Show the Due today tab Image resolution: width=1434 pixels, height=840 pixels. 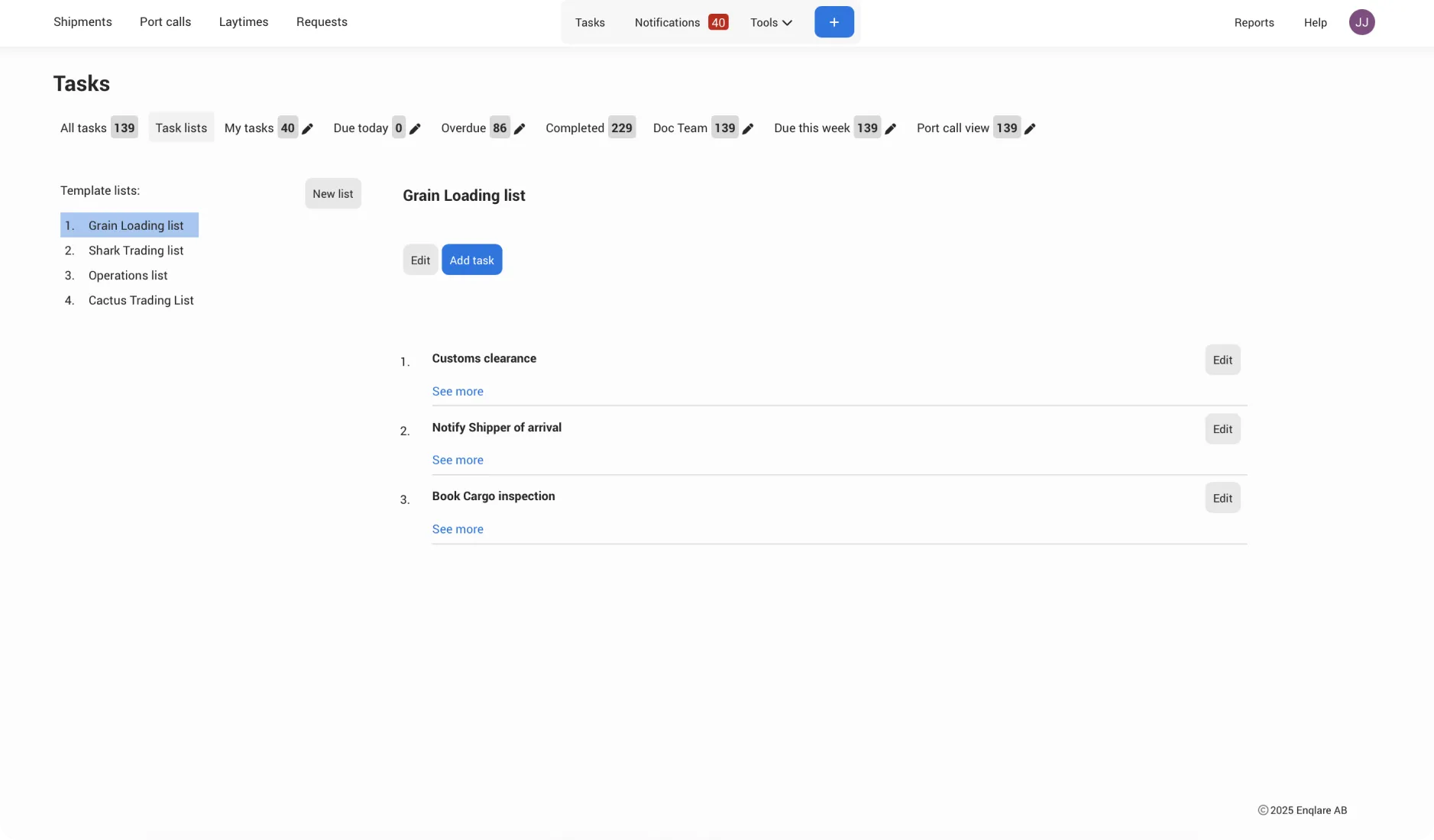[x=369, y=128]
